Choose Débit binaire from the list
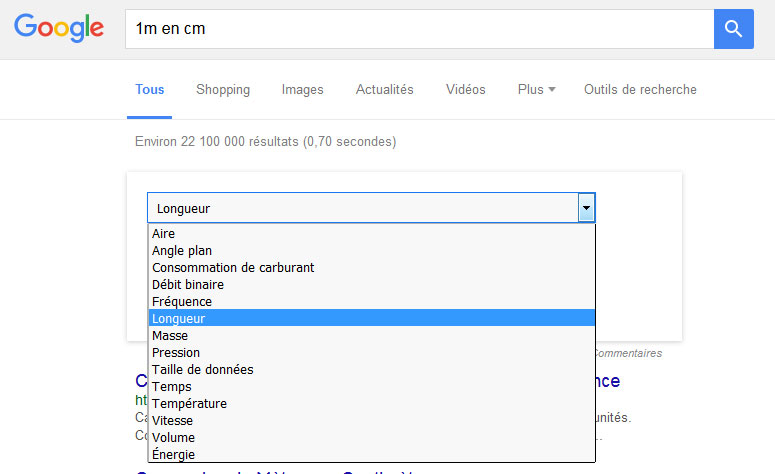 point(188,285)
